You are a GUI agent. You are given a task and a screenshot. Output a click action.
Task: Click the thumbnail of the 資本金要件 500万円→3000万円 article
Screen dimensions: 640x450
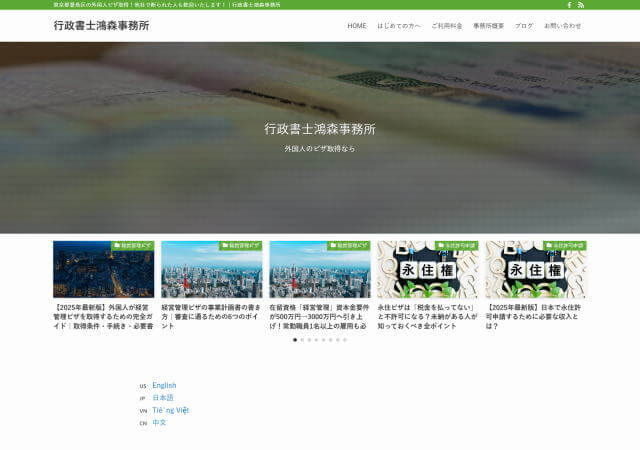(x=320, y=269)
